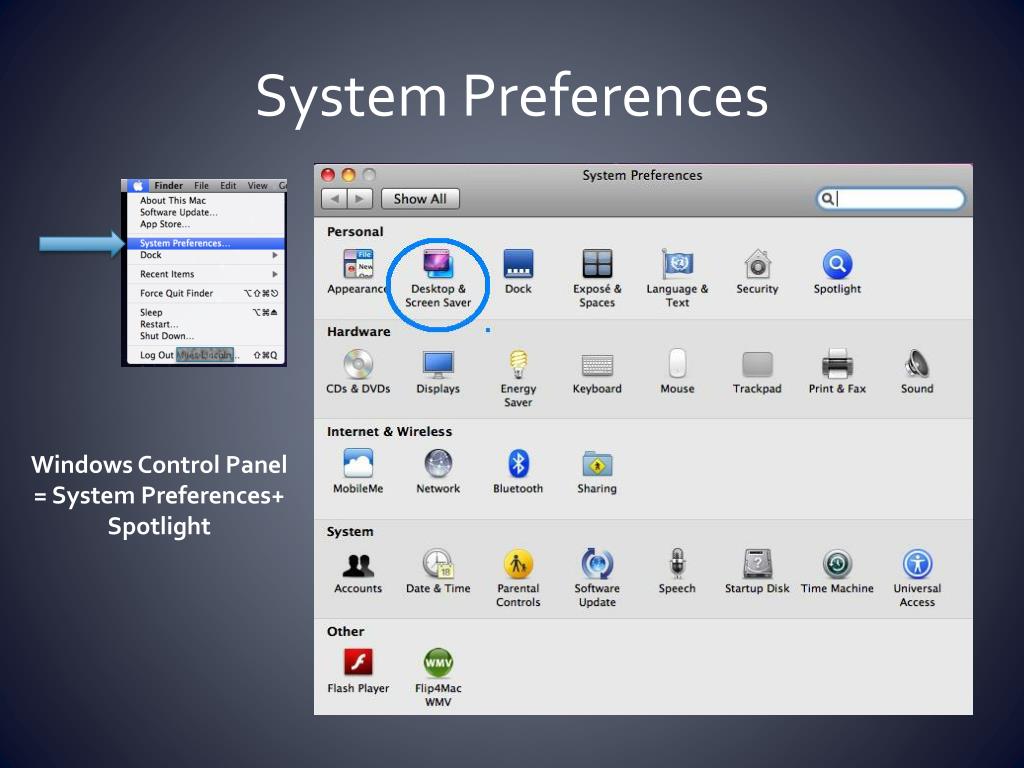Viewport: 1024px width, 768px height.
Task: Expand the Recent Items submenu
Action: 204,274
